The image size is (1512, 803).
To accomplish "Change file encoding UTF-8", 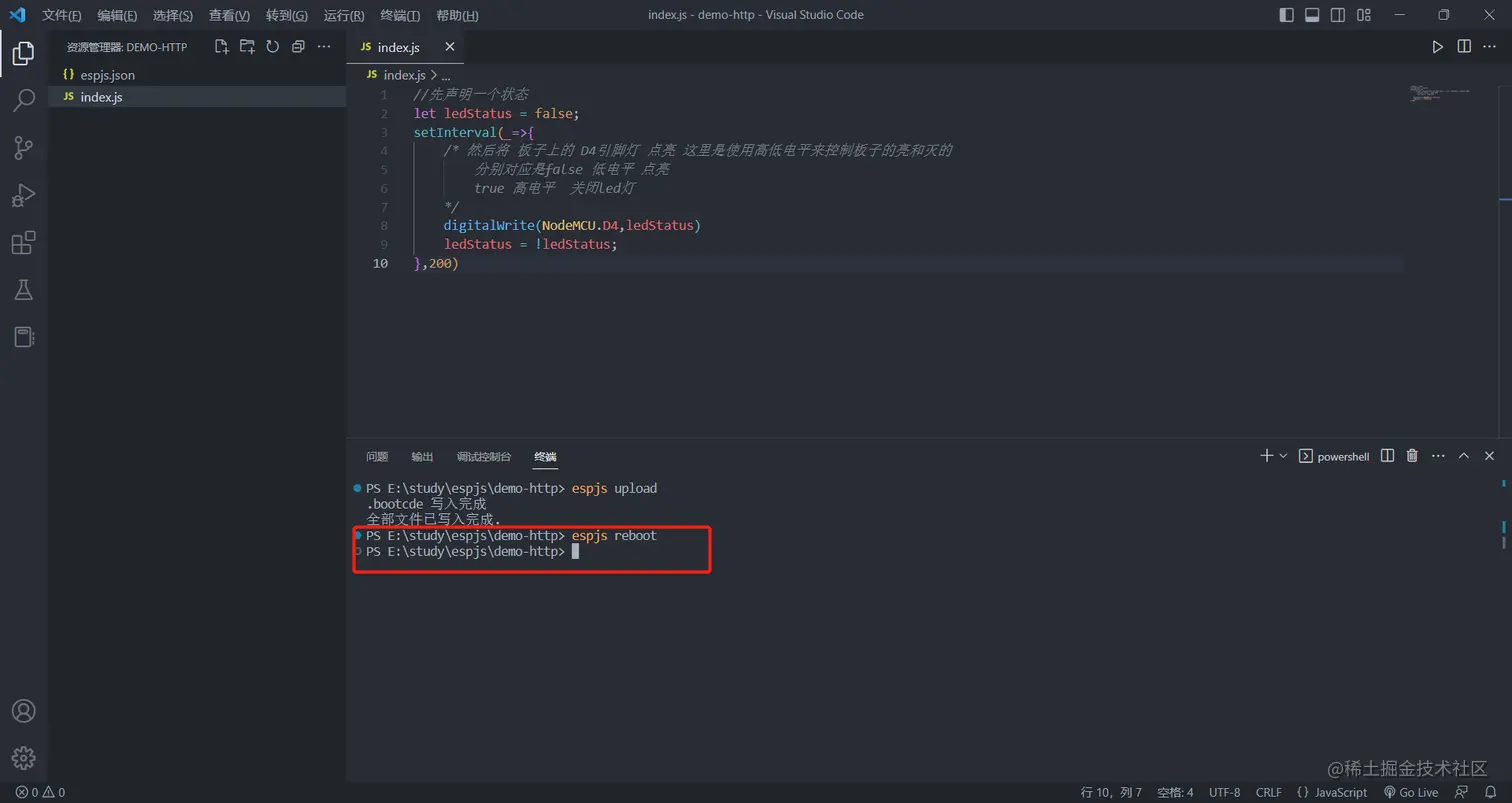I will click(1224, 792).
